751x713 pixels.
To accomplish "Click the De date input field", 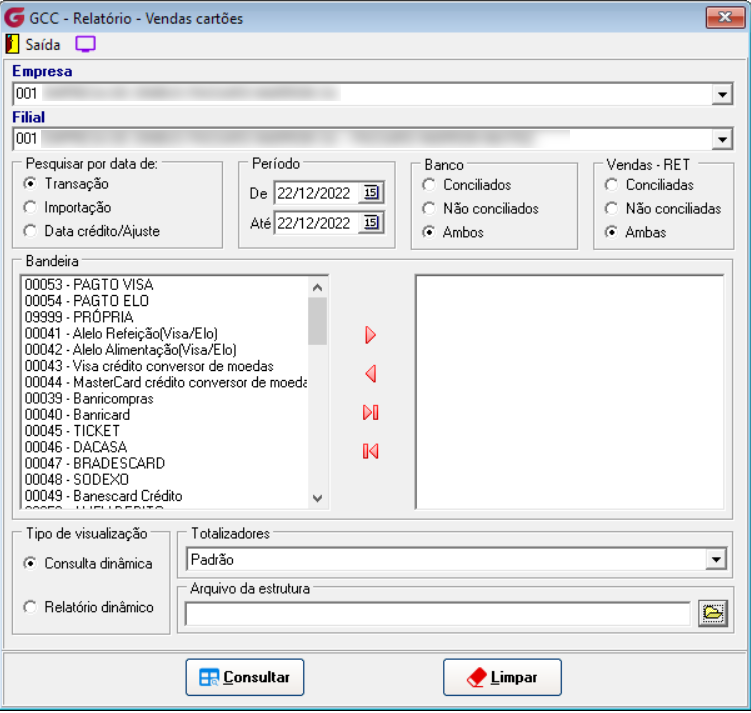I will [318, 193].
